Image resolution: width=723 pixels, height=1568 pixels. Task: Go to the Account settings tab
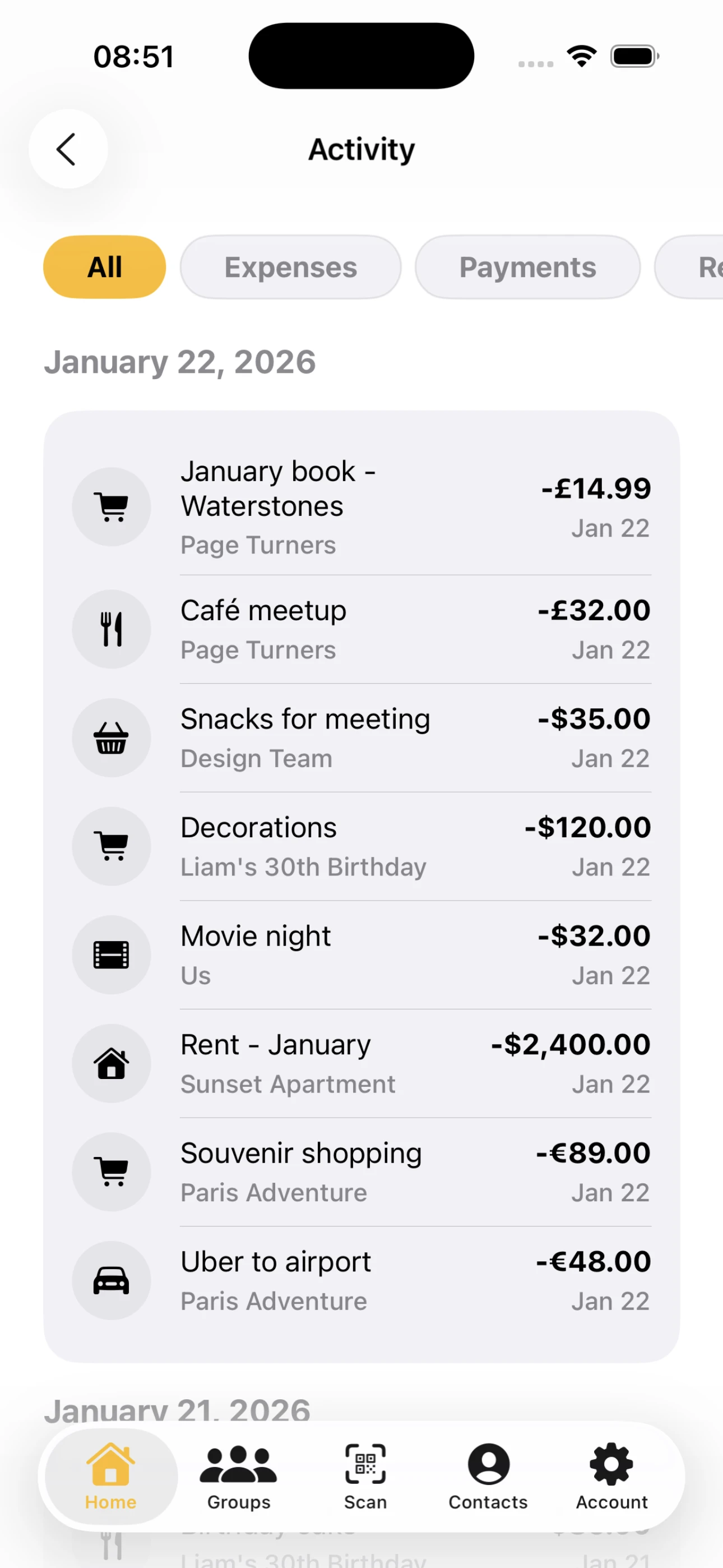click(x=611, y=1475)
